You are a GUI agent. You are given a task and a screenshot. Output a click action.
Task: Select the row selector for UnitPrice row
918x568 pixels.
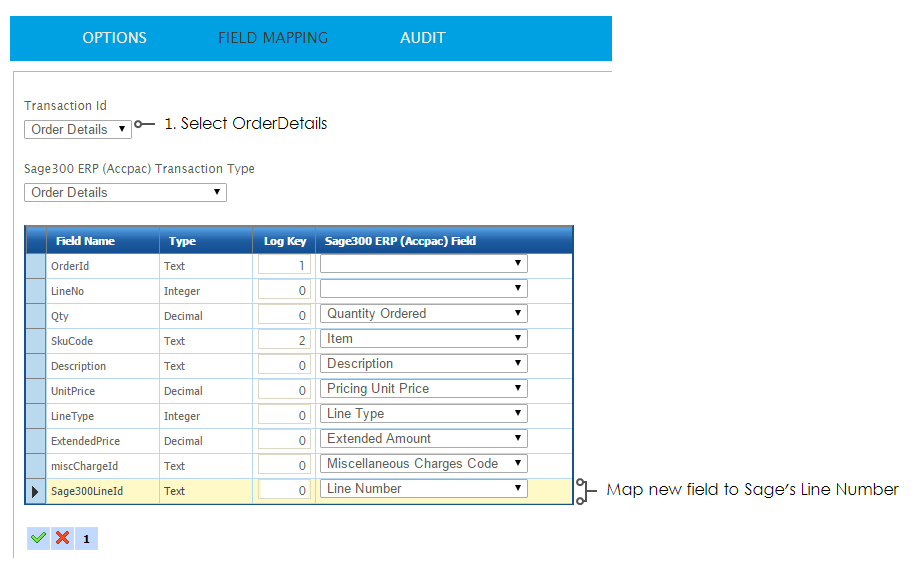(36, 391)
